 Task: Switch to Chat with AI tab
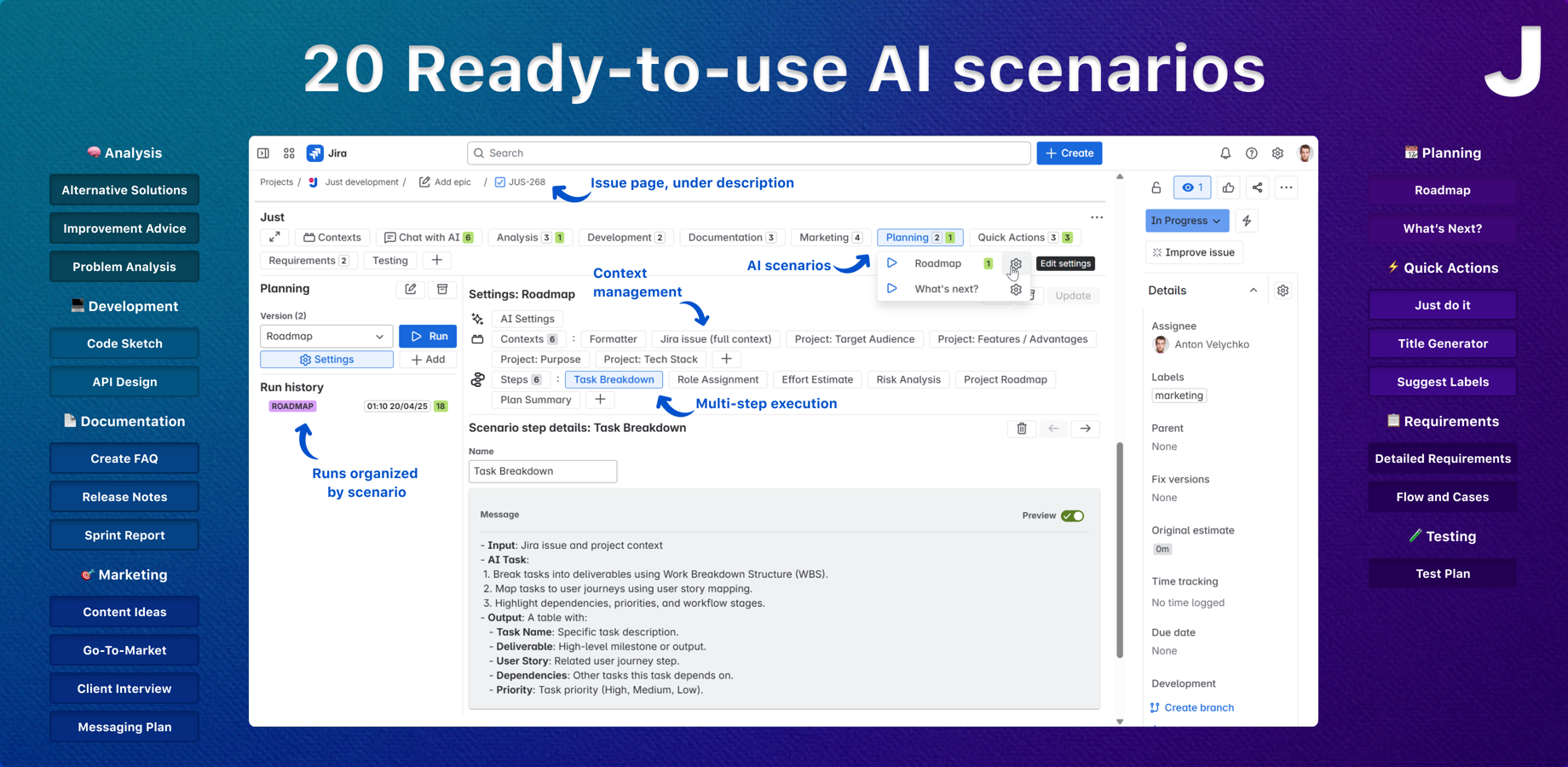coord(429,238)
